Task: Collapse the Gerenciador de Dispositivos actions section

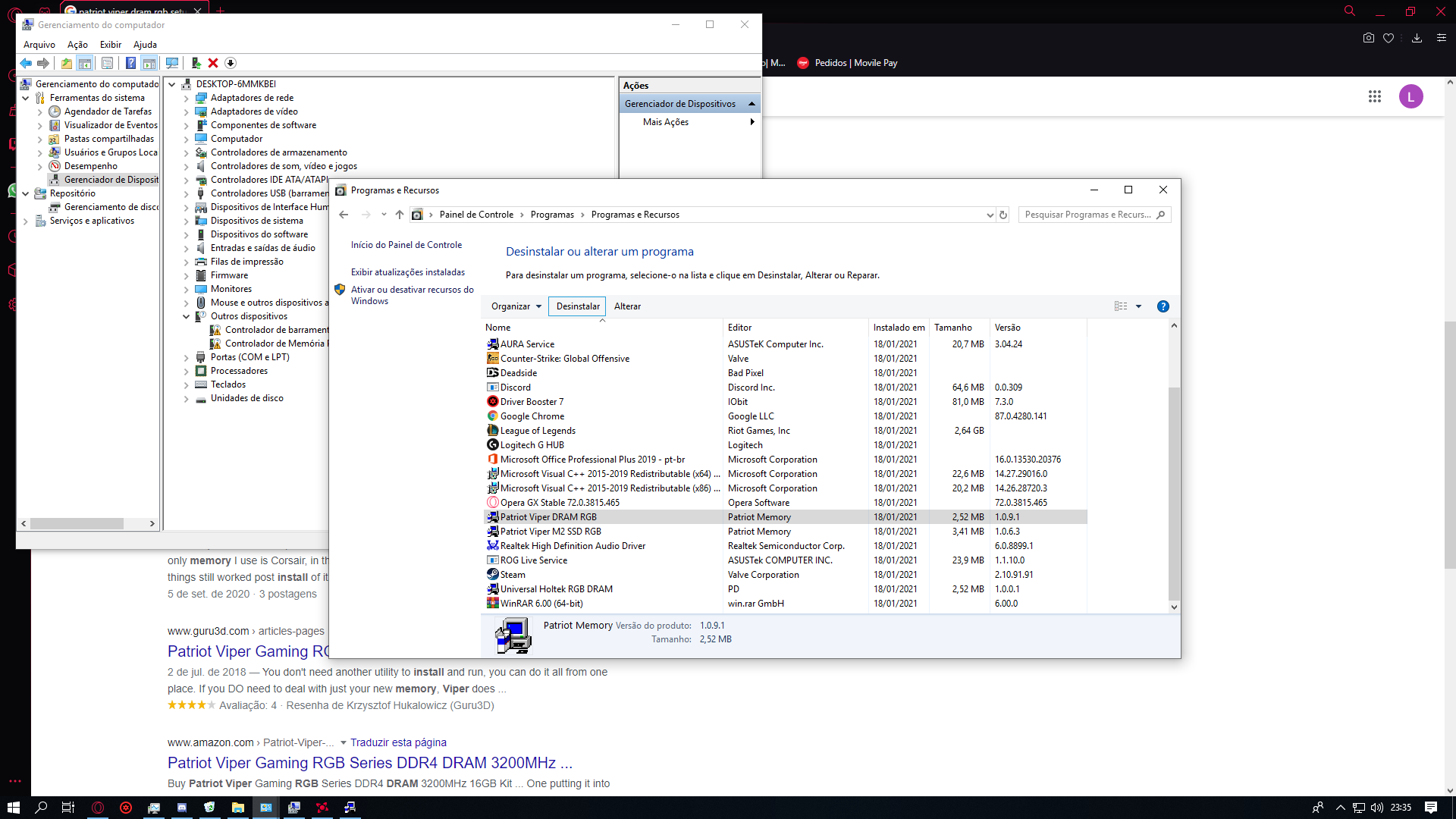Action: point(752,104)
